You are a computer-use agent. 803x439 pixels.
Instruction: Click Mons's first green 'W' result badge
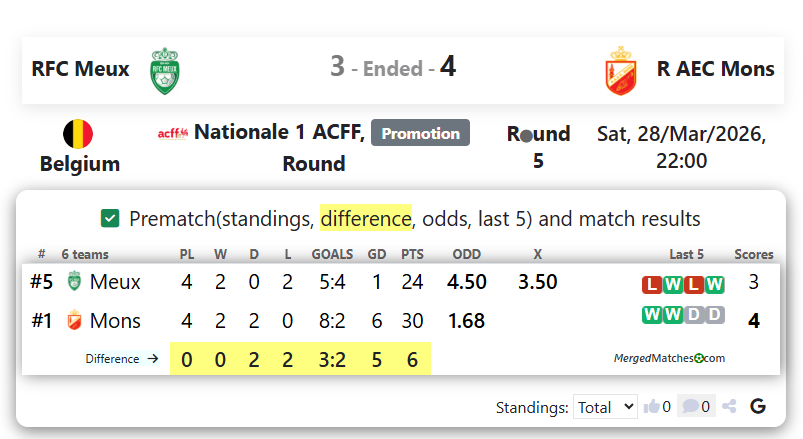pyautogui.click(x=652, y=316)
